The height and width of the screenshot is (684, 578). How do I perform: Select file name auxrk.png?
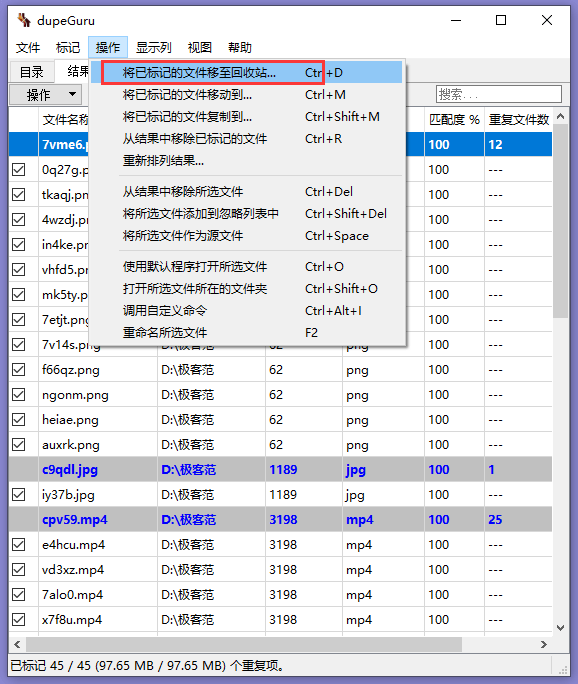click(x=71, y=445)
